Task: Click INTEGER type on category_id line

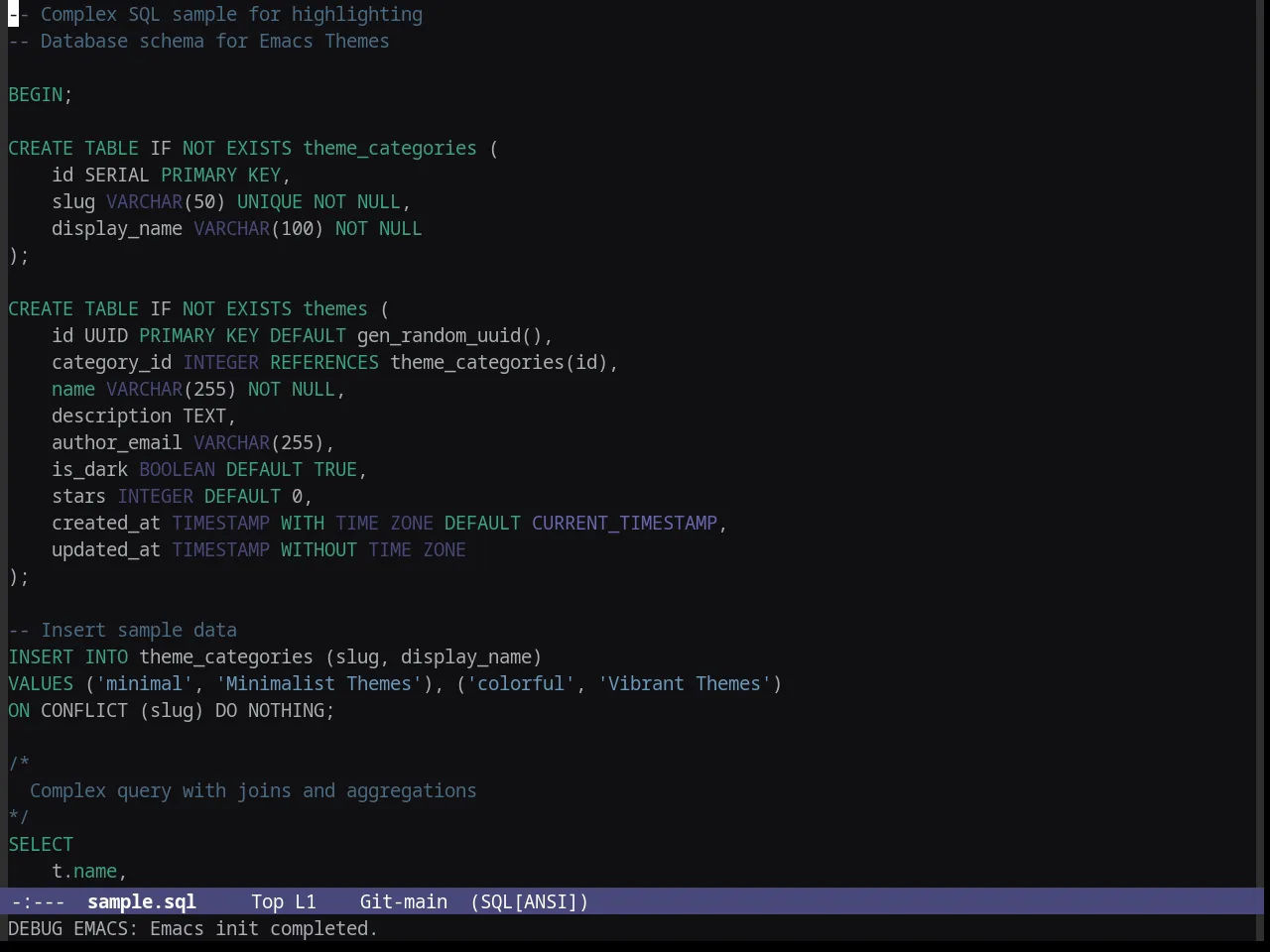Action: (220, 362)
